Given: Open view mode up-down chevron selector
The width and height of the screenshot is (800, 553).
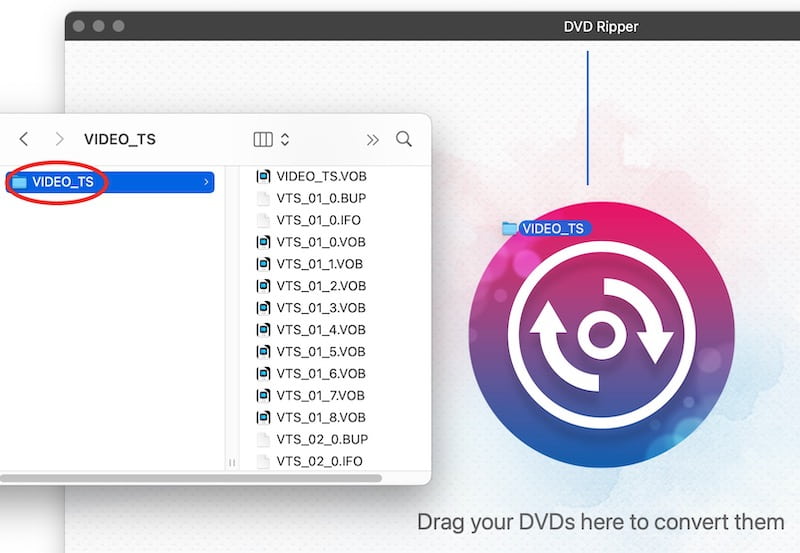Looking at the screenshot, I should 285,139.
